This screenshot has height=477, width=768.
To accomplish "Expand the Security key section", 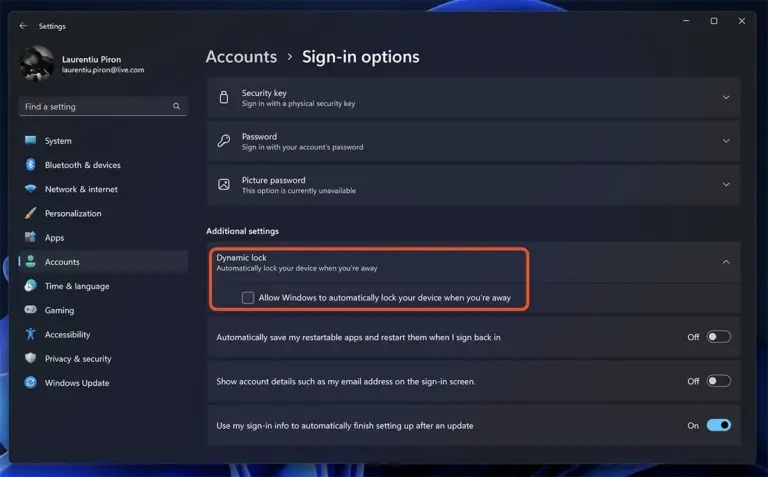I will (474, 98).
